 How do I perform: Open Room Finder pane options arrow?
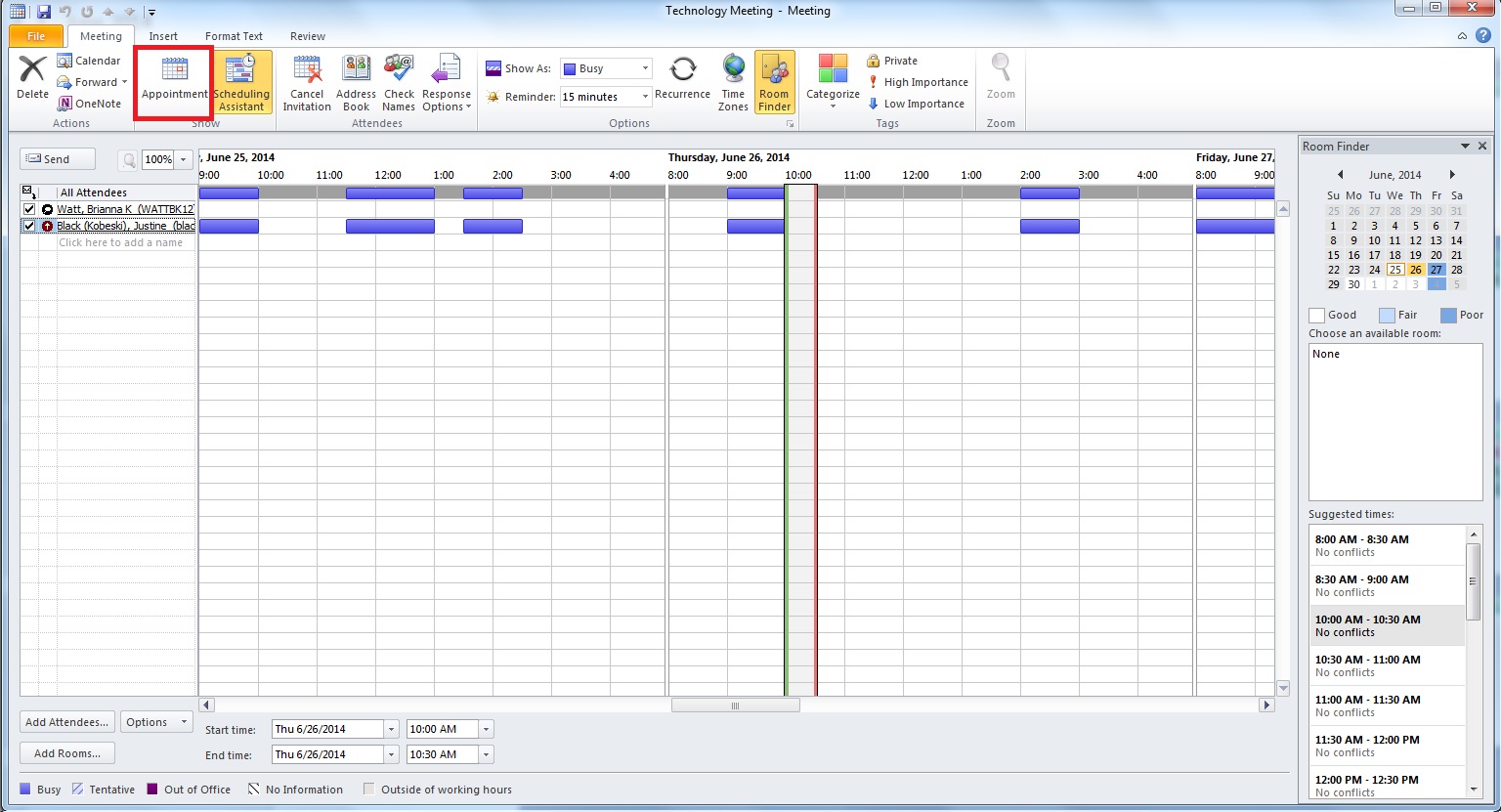coord(1465,146)
